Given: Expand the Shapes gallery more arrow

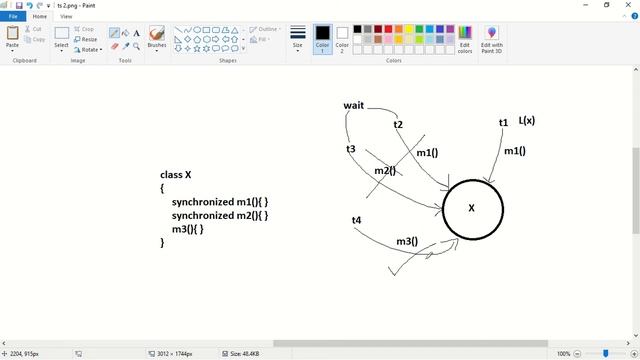Looking at the screenshot, I should tap(243, 49).
